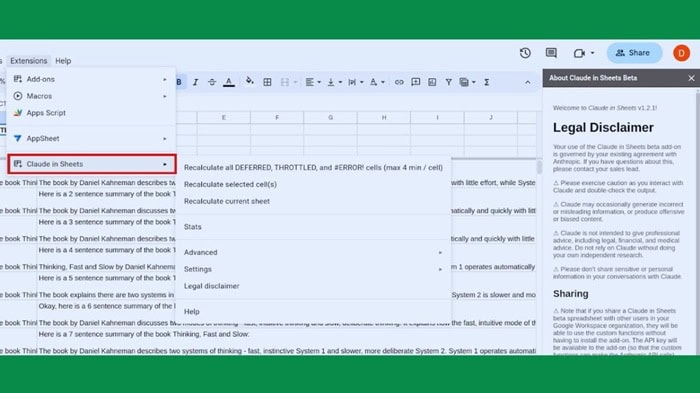Click the Sharing heading in sidebar
Image resolution: width=700 pixels, height=393 pixels.
coord(571,294)
